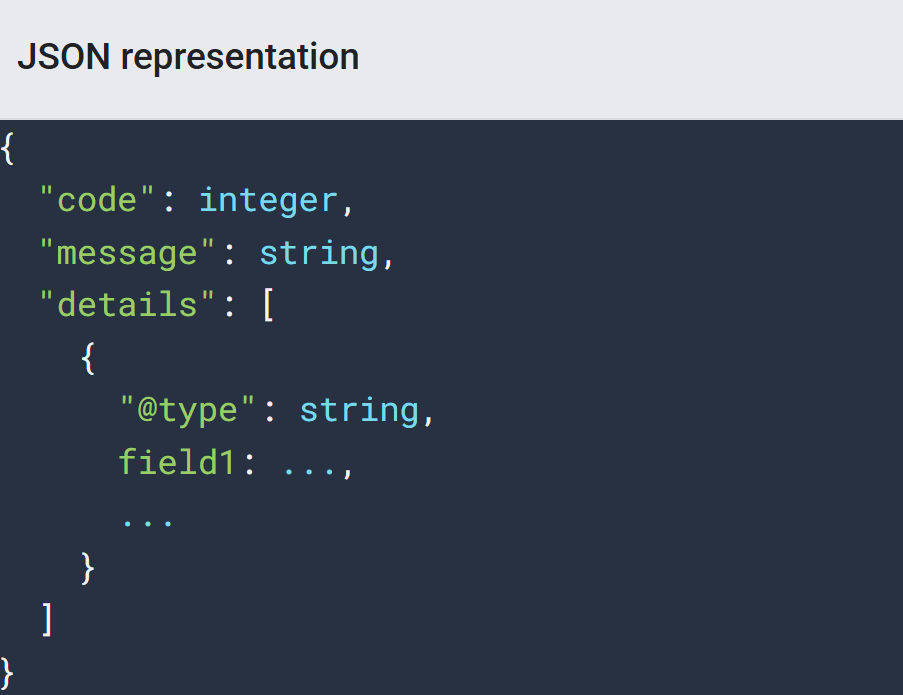Viewport: 903px width, 695px height.
Task: Click the outermost opening curly brace
Action: 7,149
